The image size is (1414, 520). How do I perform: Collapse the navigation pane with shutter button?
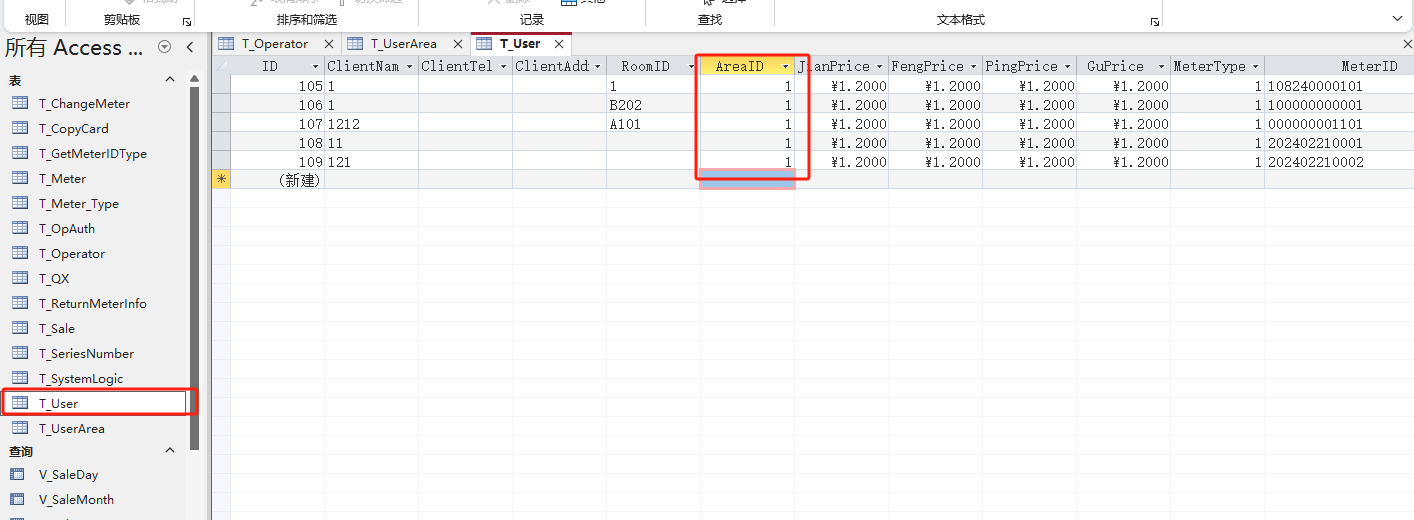point(189,47)
